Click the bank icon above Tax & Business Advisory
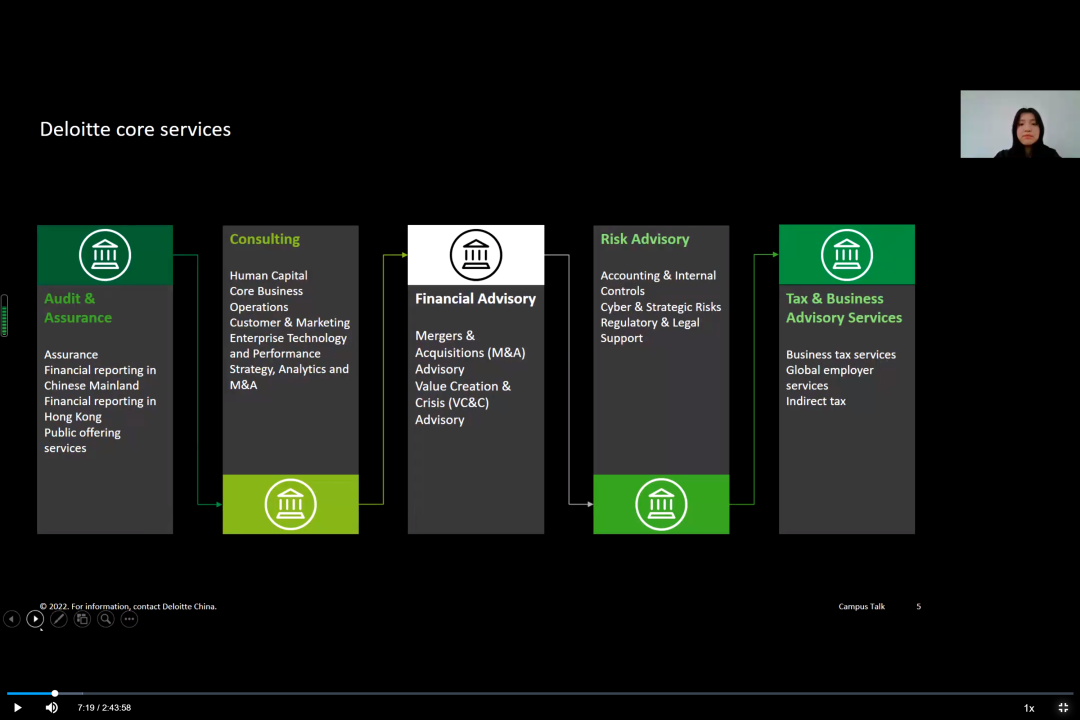Screen dimensions: 1080x720 point(847,255)
